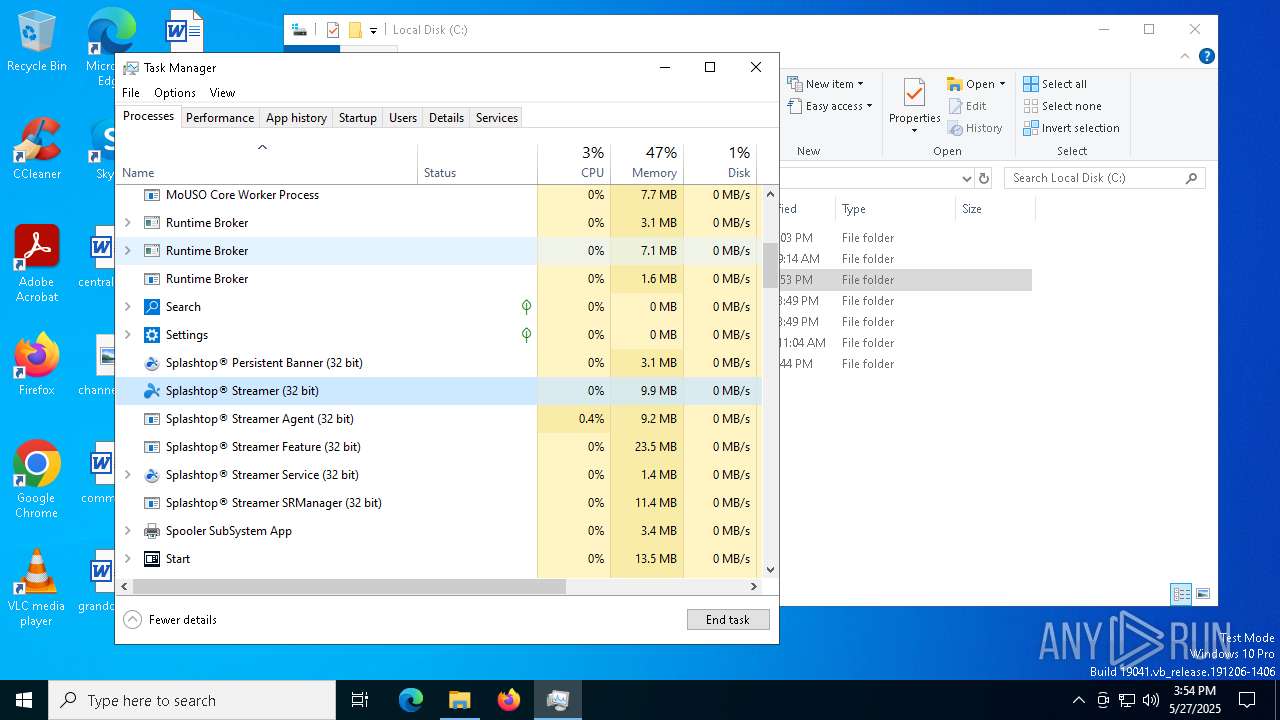
Task: Click the End task button
Action: click(728, 620)
